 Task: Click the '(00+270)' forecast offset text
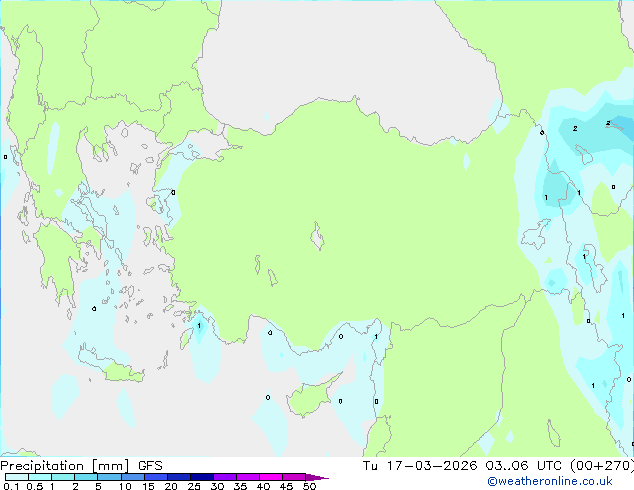tap(602, 466)
